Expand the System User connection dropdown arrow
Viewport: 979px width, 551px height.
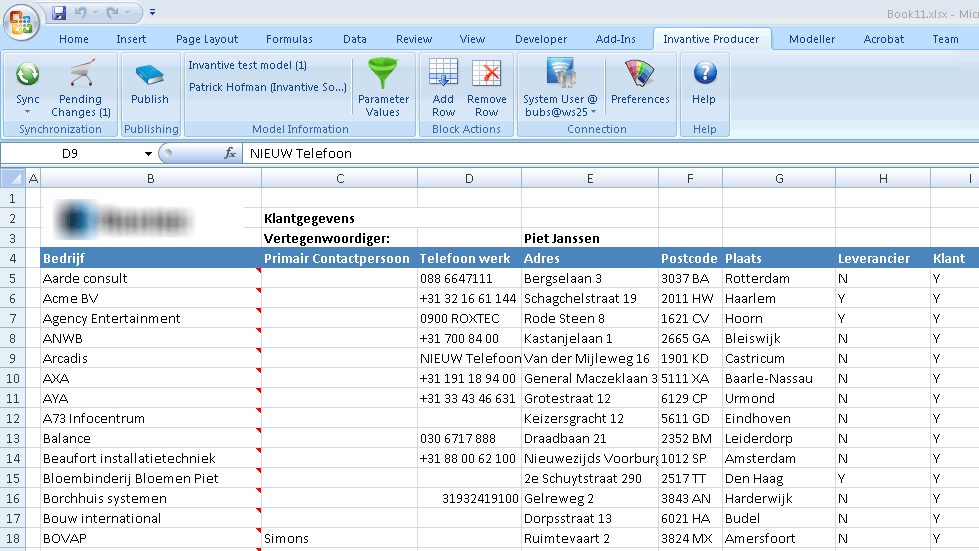[593, 112]
